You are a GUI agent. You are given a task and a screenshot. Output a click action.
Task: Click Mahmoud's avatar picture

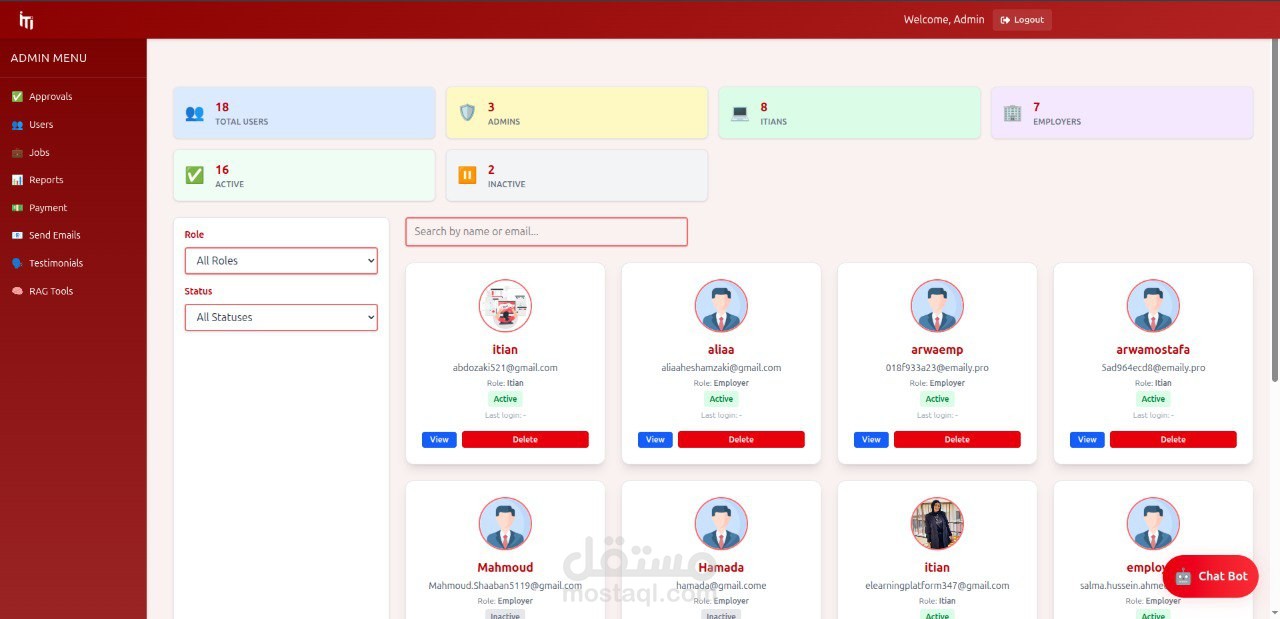(505, 524)
